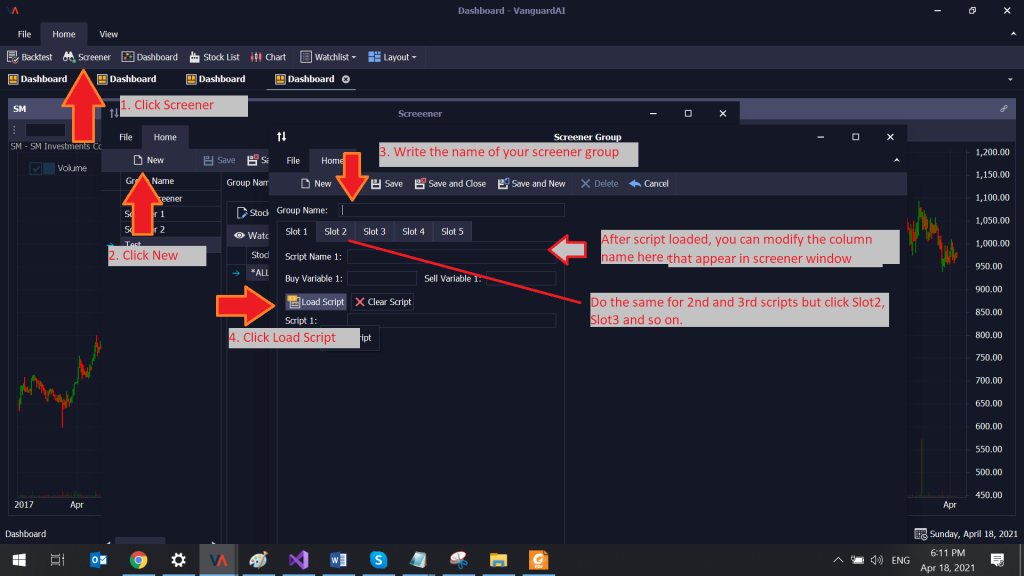Click the Volume color swatch
Viewport: 1024px width, 576px height.
[49, 169]
